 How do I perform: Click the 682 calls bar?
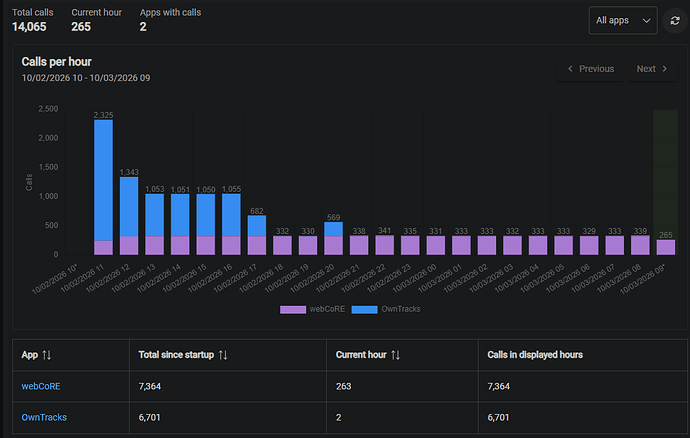click(257, 235)
